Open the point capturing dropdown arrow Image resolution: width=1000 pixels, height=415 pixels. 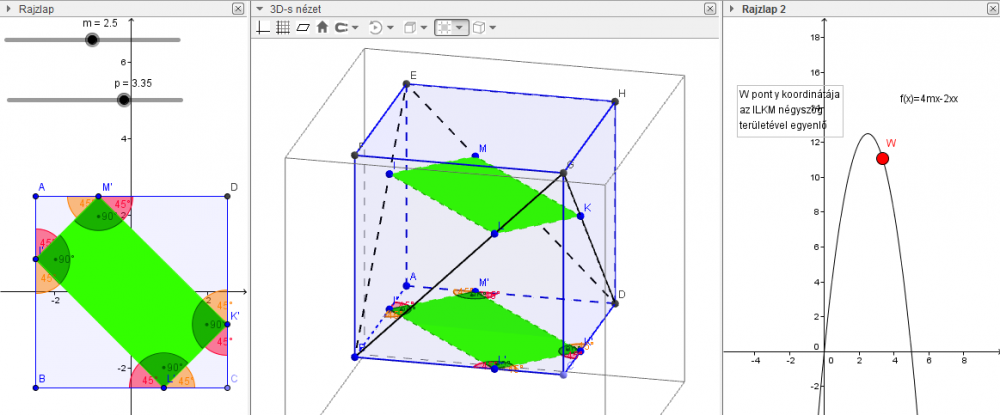pos(355,28)
